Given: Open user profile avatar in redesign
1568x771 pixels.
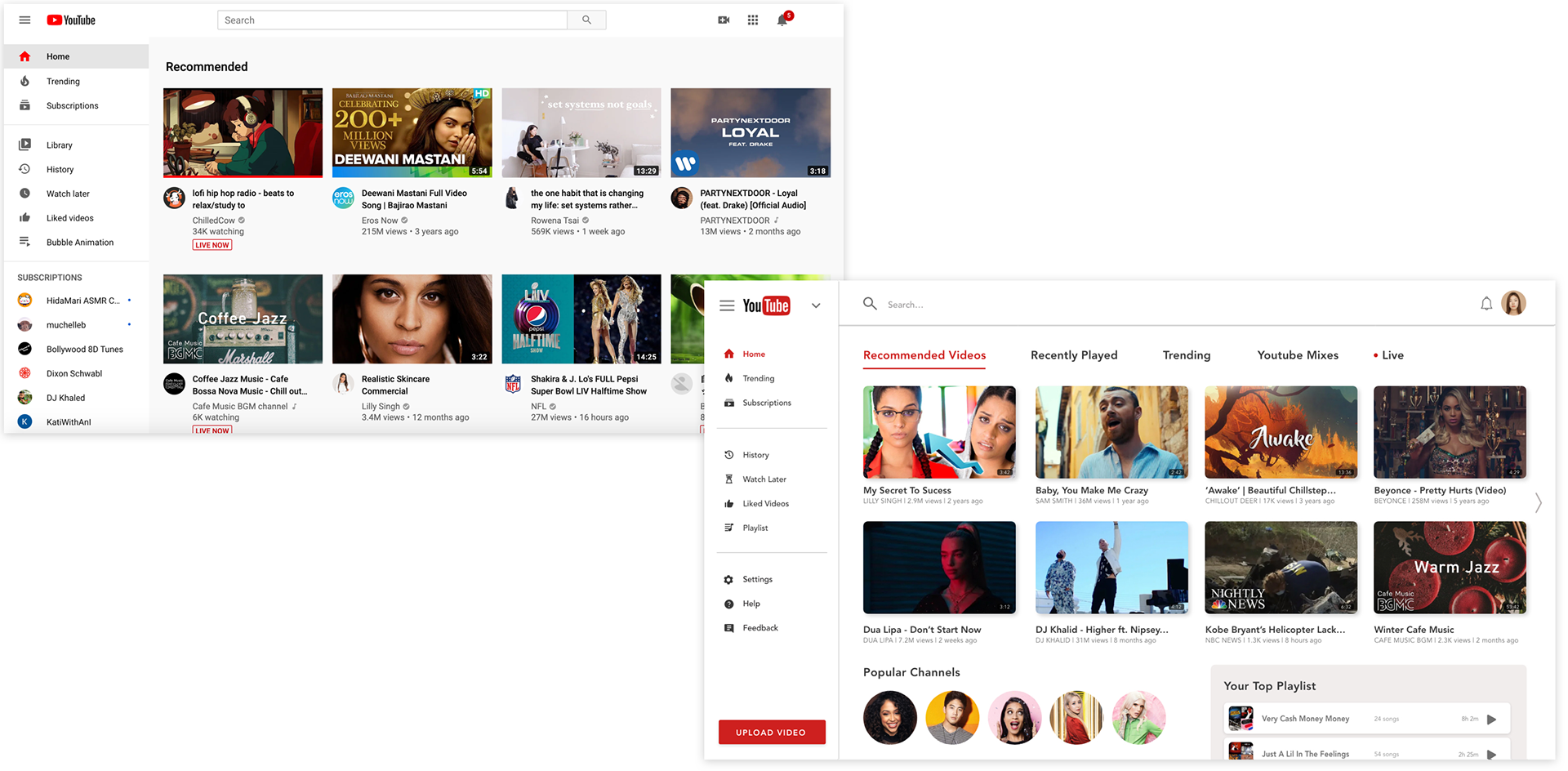Looking at the screenshot, I should pos(1513,303).
